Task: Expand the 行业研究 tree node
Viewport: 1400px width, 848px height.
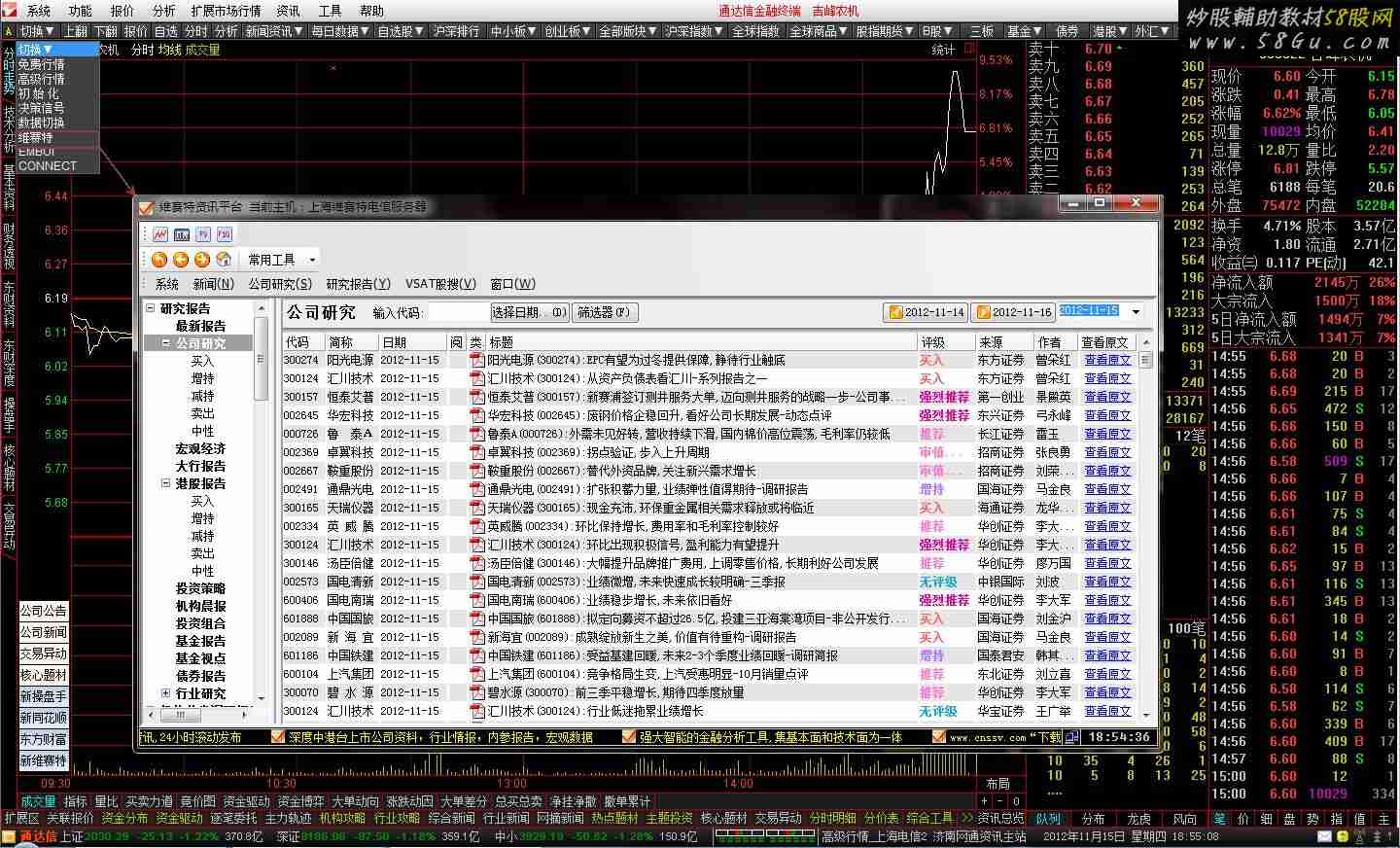Action: point(166,693)
